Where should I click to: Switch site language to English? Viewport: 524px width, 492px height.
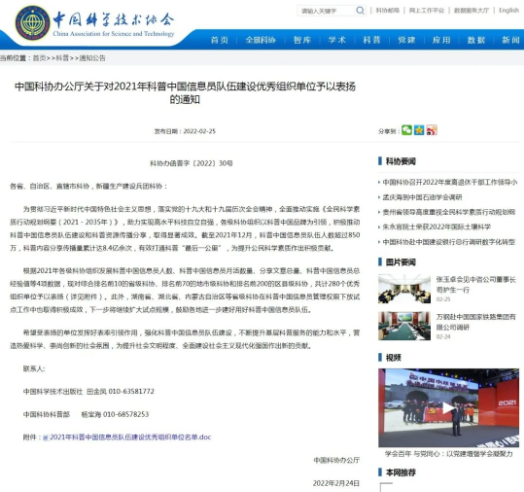509,10
